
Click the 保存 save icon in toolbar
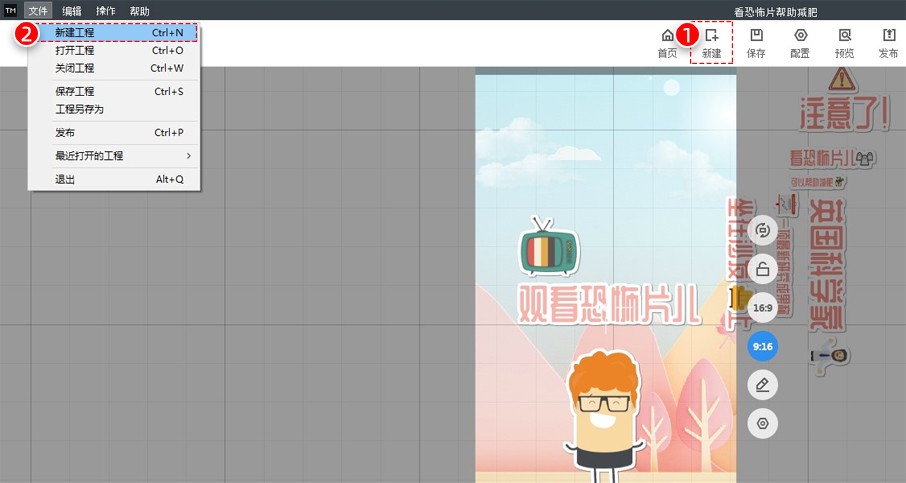[x=756, y=42]
